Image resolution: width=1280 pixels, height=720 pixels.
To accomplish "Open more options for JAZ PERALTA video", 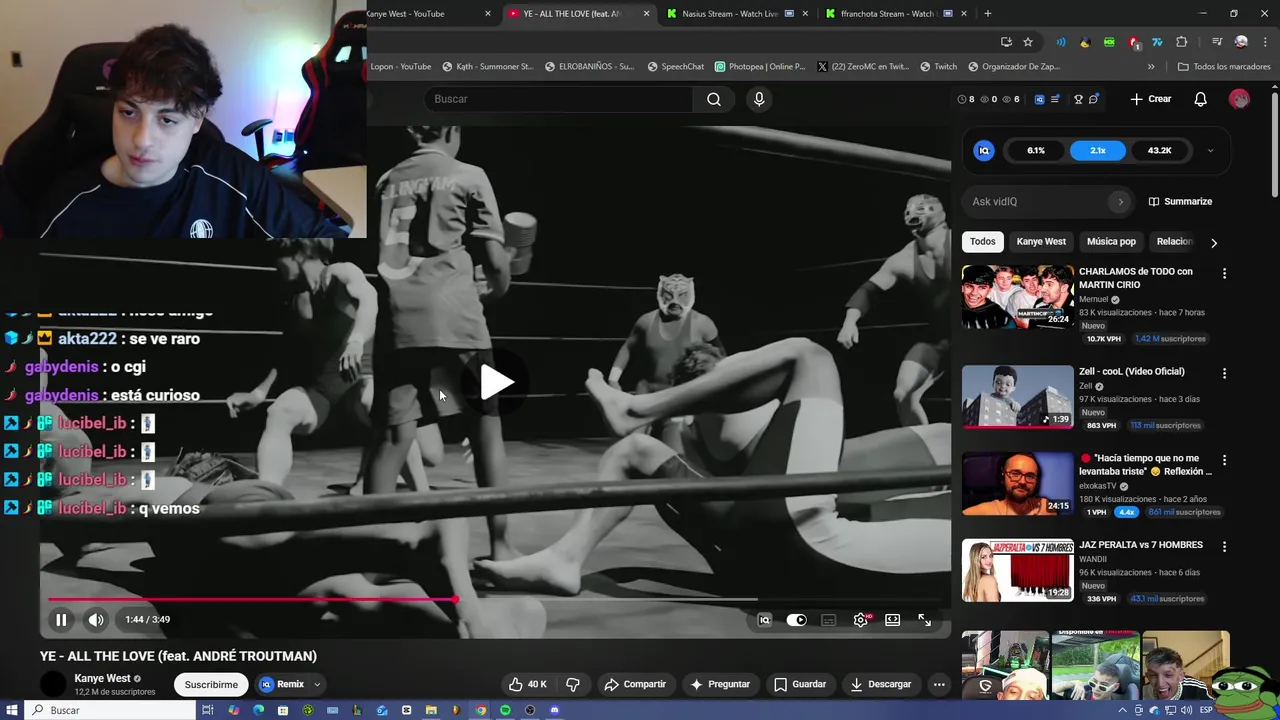I will tap(1224, 547).
